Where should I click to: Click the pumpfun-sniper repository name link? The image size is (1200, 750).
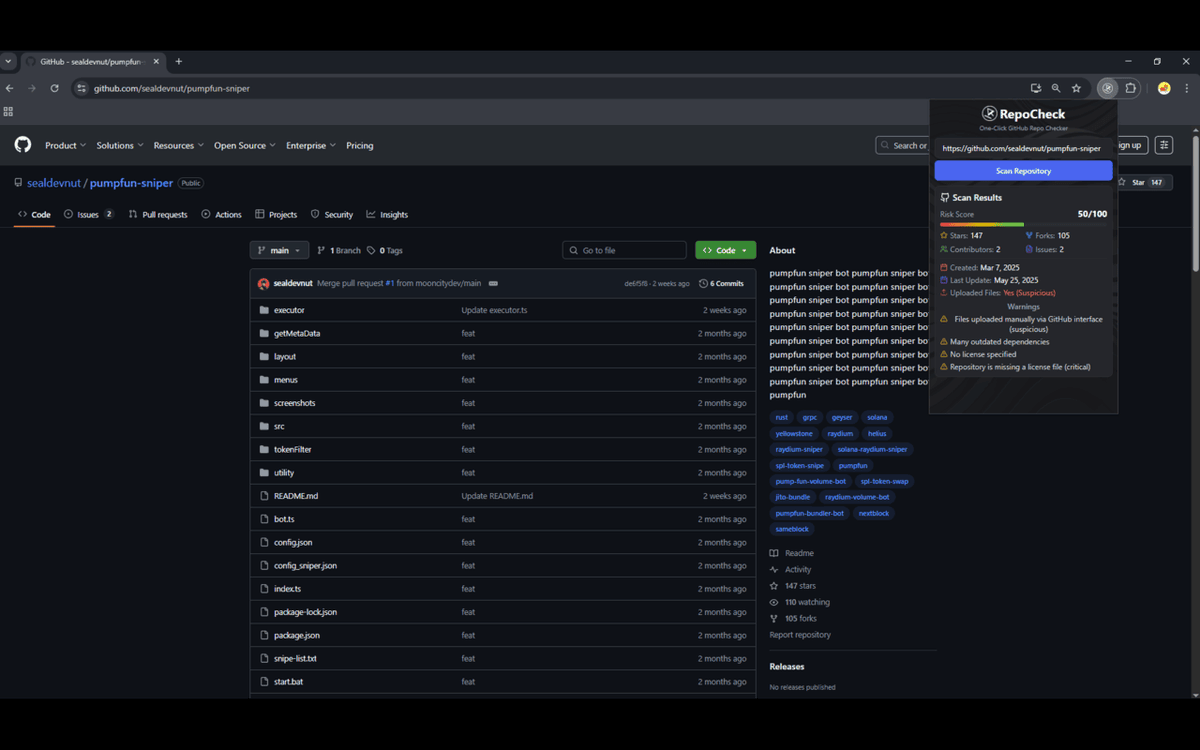(x=131, y=183)
